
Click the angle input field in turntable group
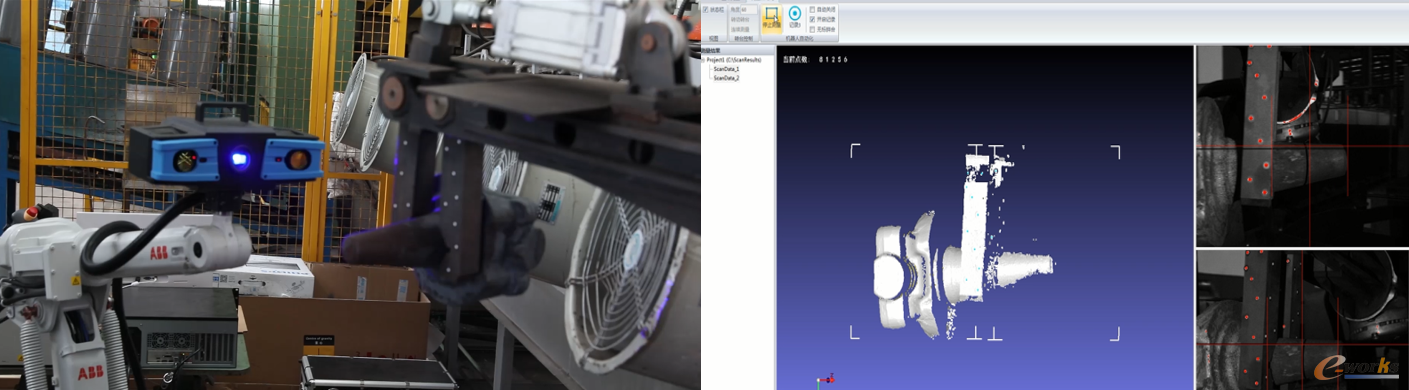pyautogui.click(x=748, y=10)
